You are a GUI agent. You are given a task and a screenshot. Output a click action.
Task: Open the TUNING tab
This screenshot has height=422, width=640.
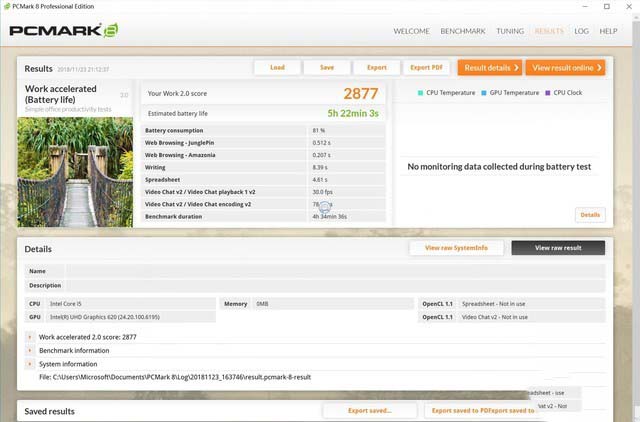[x=510, y=31]
